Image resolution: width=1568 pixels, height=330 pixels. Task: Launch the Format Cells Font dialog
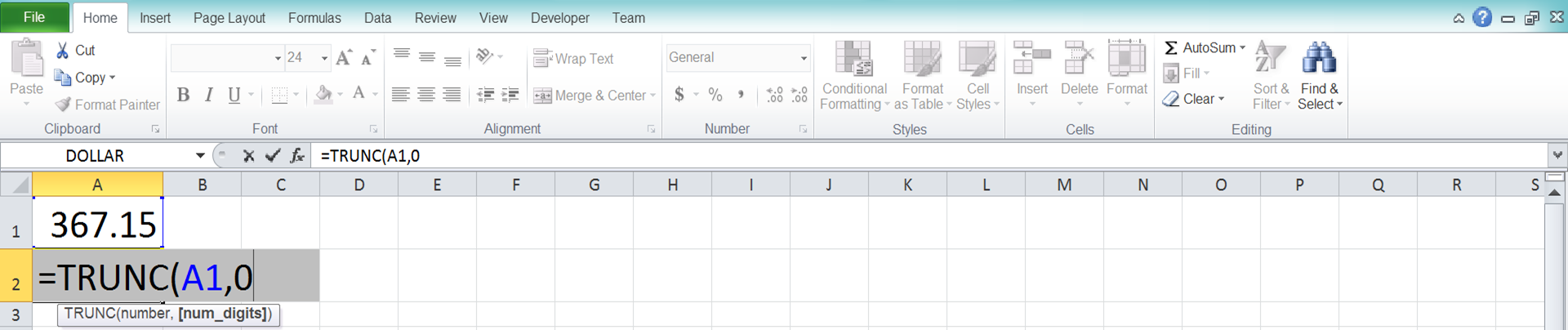tap(373, 129)
